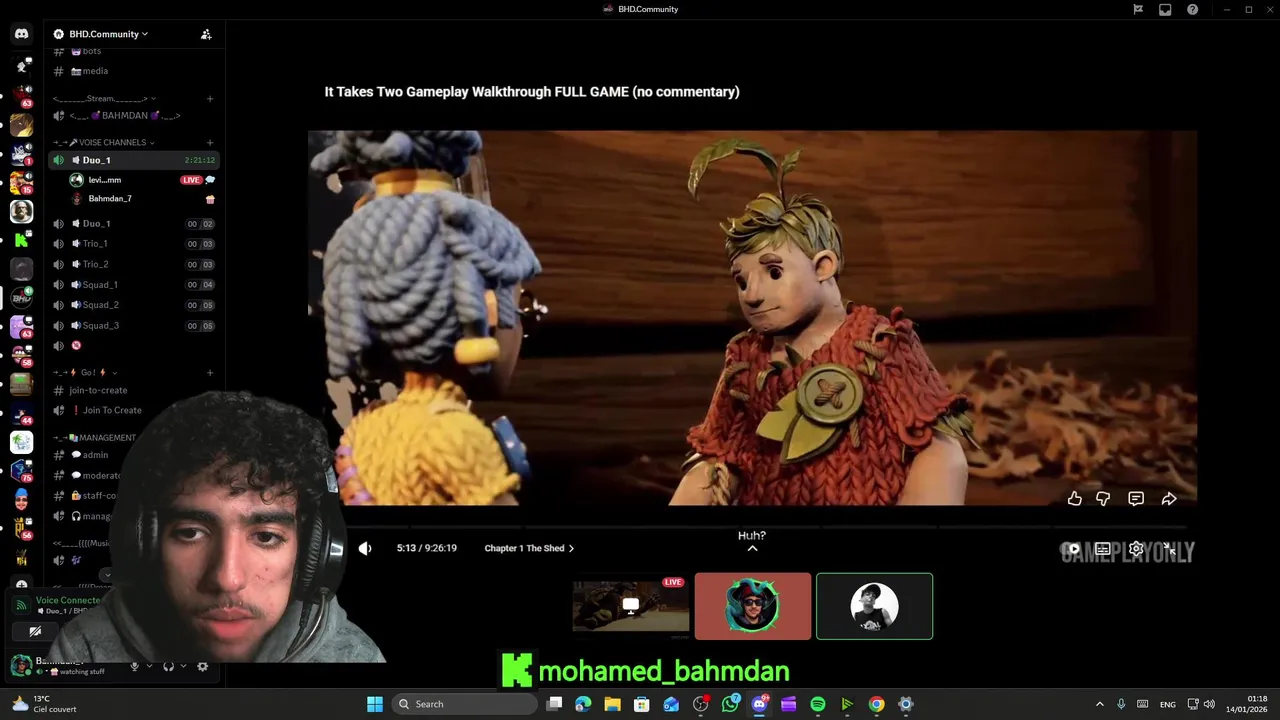Screen dimensions: 1280x720
Task: Open the voice connection signal icon
Action: (x=22, y=605)
